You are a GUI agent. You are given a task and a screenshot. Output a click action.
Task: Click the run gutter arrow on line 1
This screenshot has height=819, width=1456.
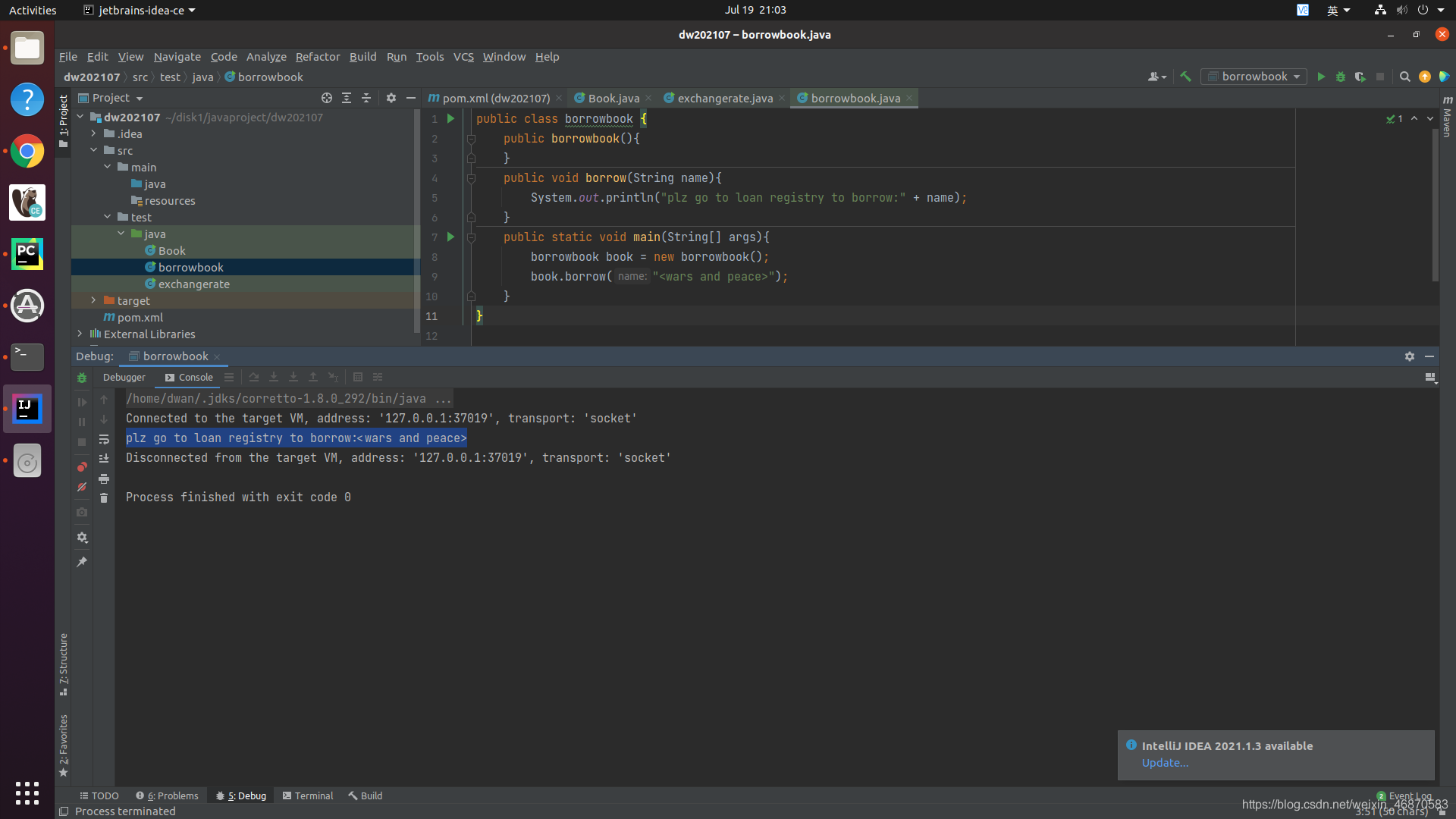coord(451,119)
